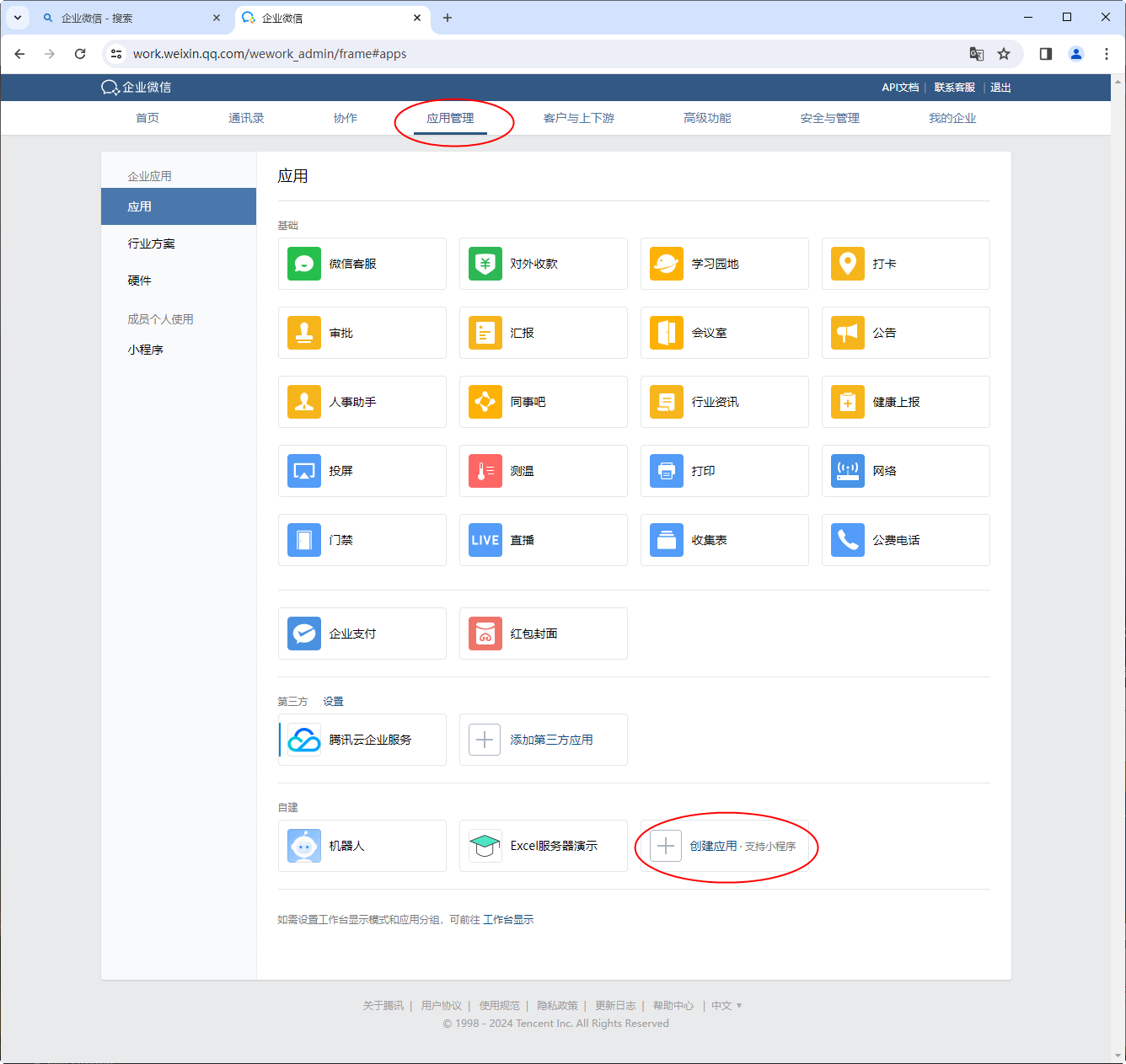Open the 打卡 check-in app icon
This screenshot has width=1126, height=1064.
(848, 264)
